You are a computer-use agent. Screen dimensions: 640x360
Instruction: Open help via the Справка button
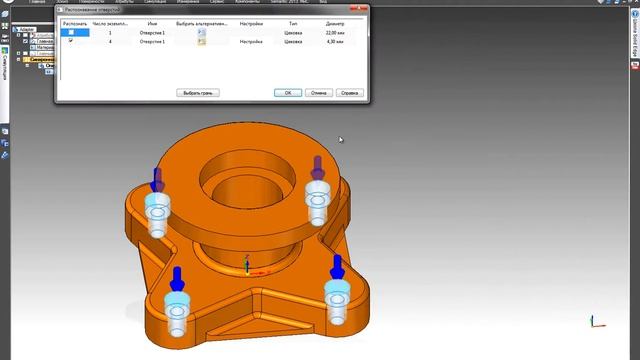pyautogui.click(x=349, y=93)
